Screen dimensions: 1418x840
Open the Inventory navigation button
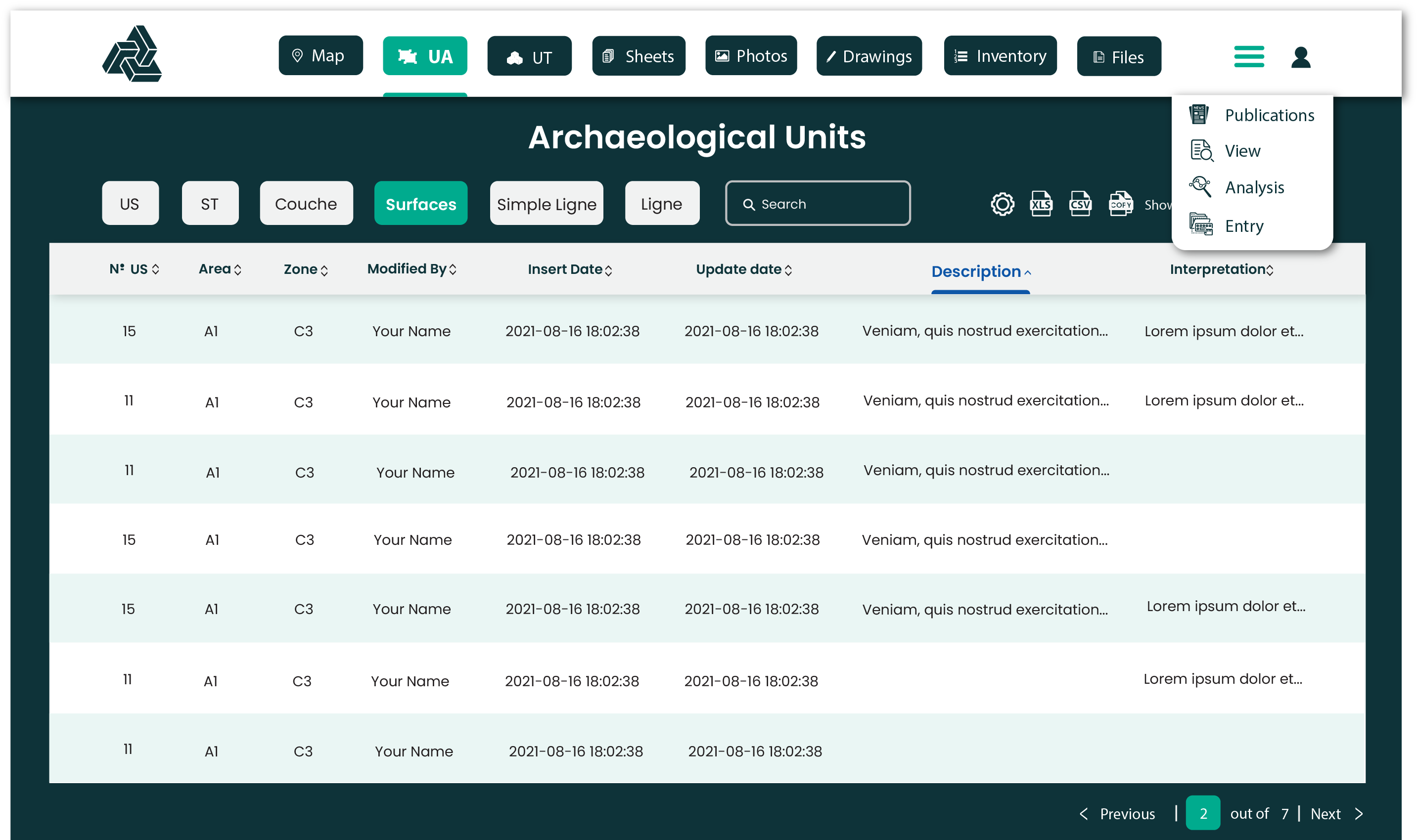(1000, 56)
